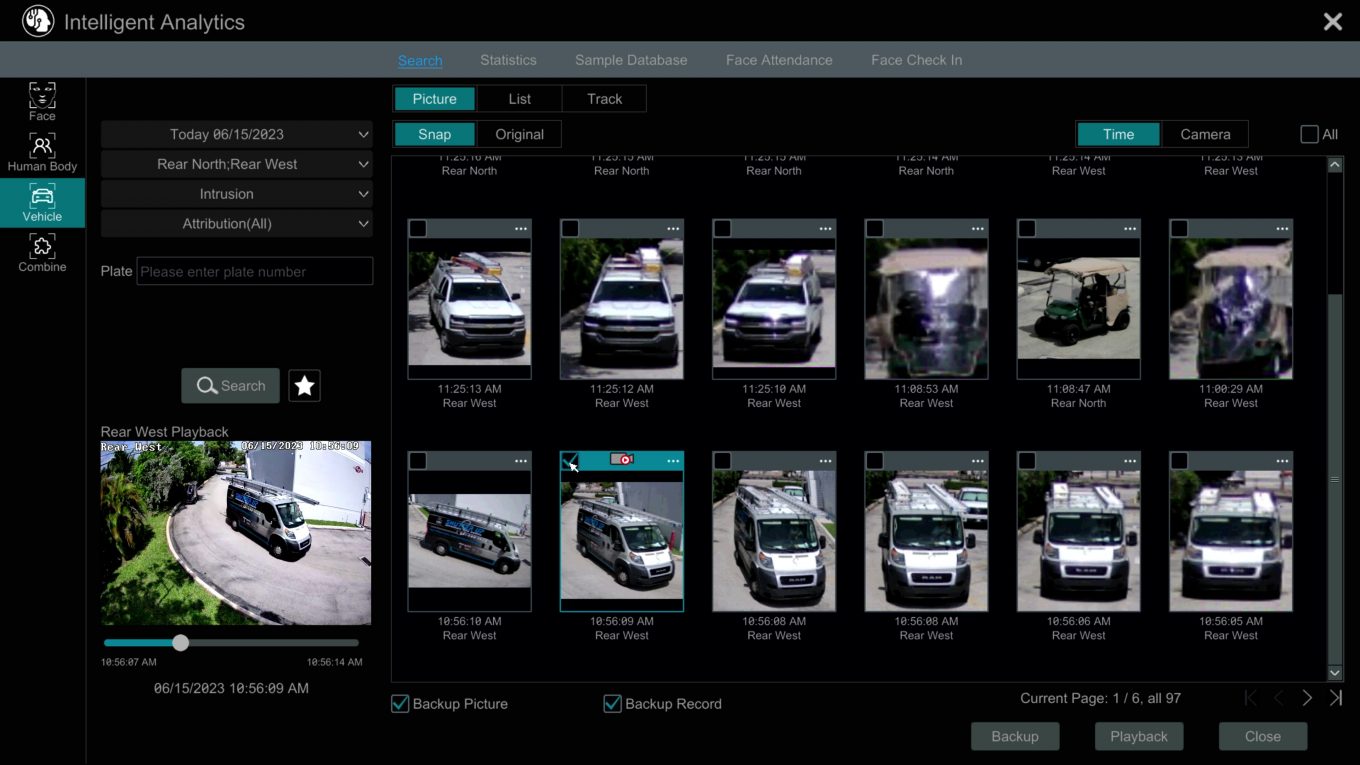This screenshot has width=1360, height=765.
Task: Disable the Backup Record option
Action: (x=612, y=703)
